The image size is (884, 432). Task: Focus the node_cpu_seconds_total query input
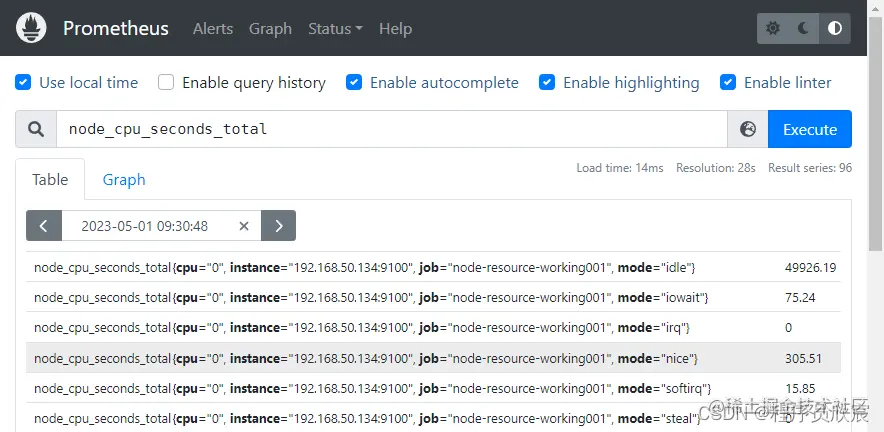coord(390,129)
